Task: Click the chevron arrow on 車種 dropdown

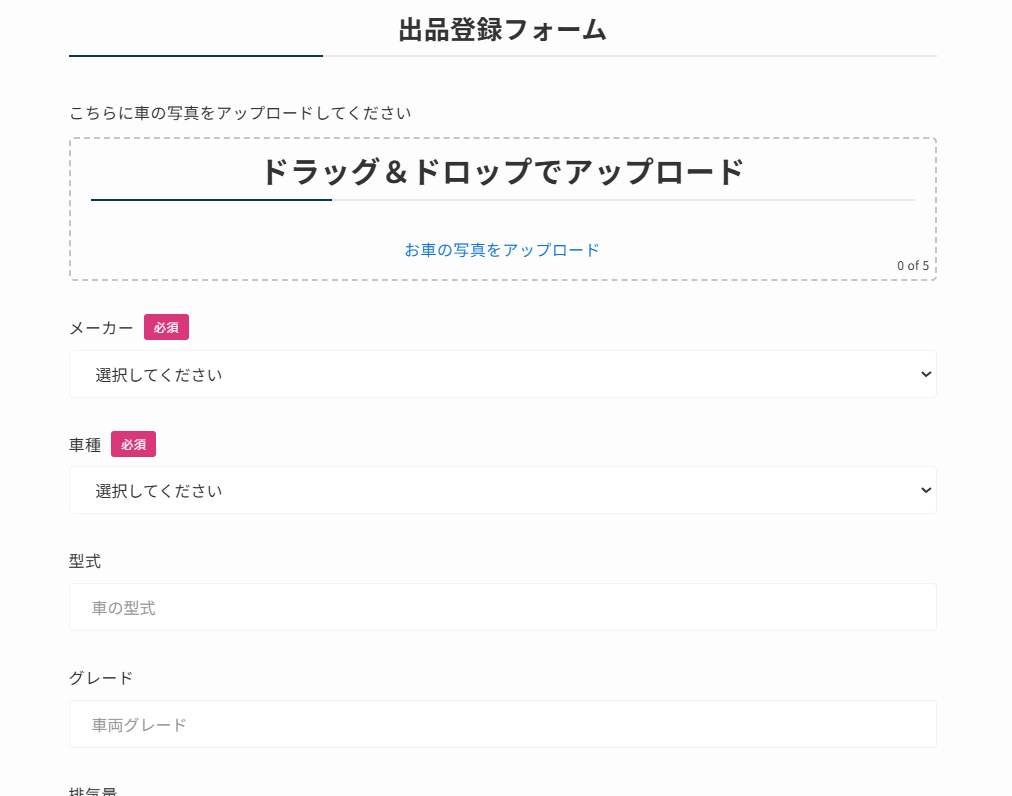Action: tap(925, 490)
